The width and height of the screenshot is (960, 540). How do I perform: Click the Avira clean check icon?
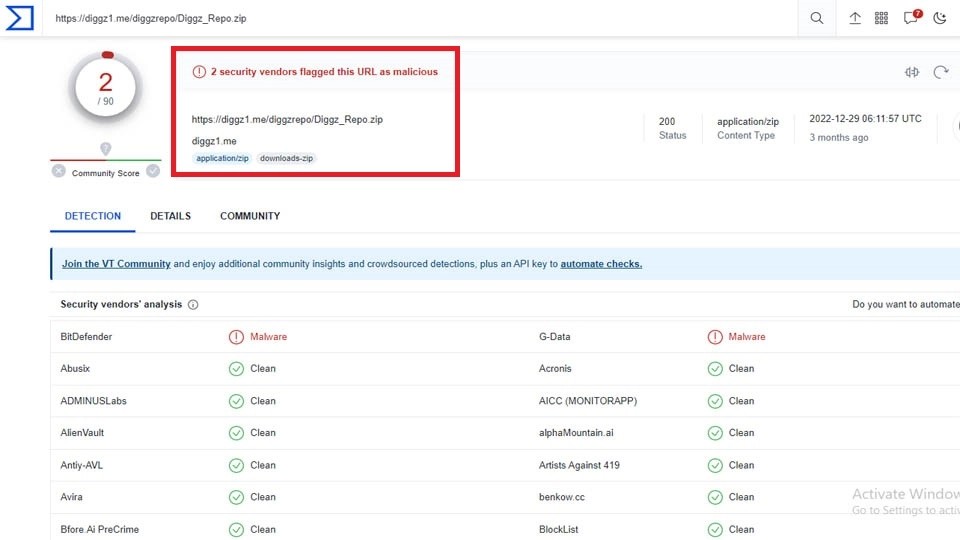point(236,497)
